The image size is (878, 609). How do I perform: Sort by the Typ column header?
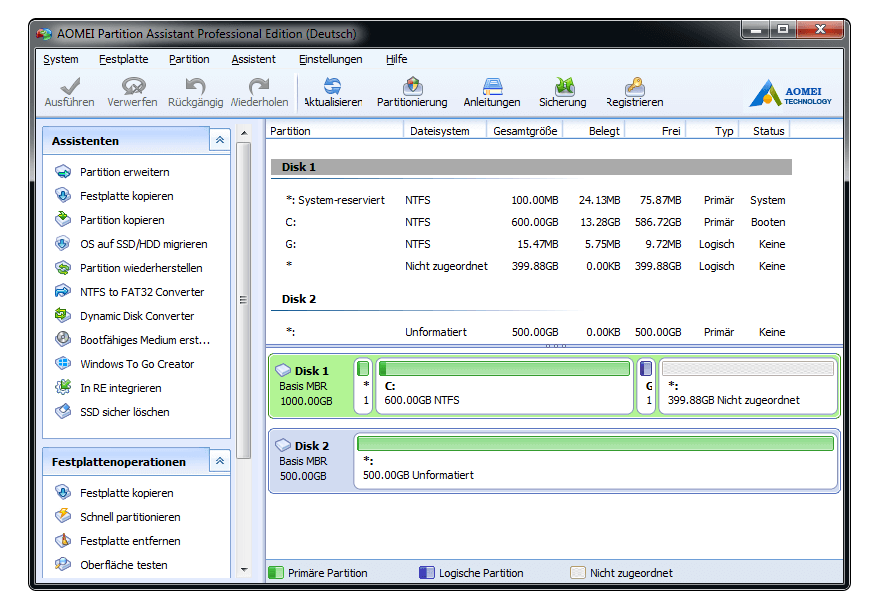click(713, 130)
